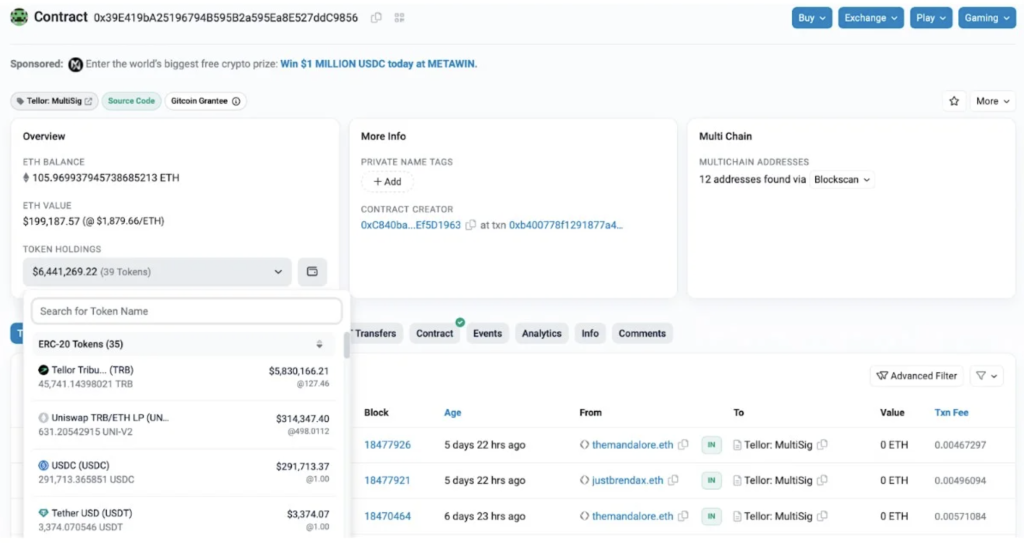Switch to the Analytics tab
1024x543 pixels.
pyautogui.click(x=541, y=333)
